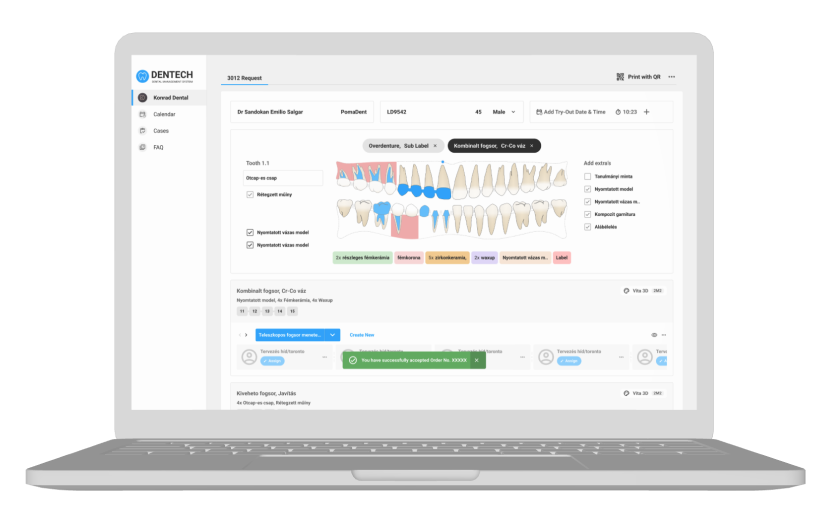Viewport: 820px width, 520px height.
Task: Select the green részleges fémkerámia legend swatch
Action: [x=362, y=257]
